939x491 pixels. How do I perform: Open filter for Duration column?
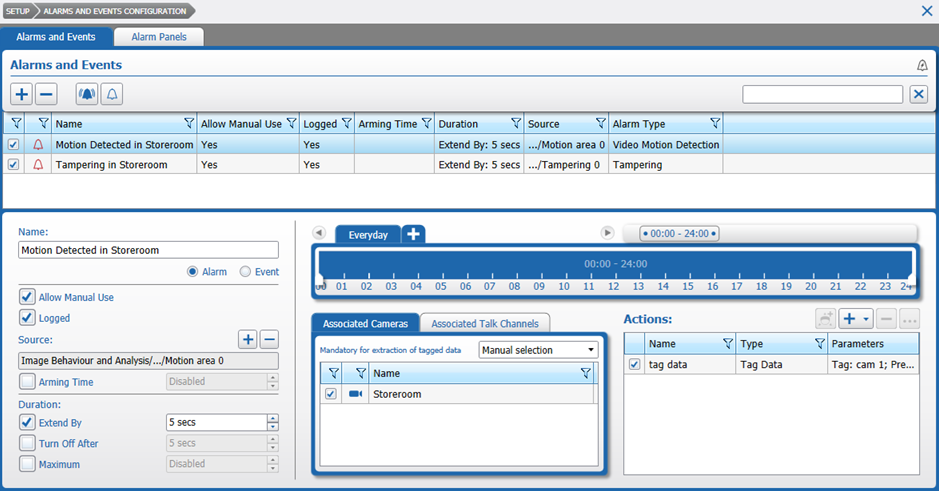(x=516, y=123)
